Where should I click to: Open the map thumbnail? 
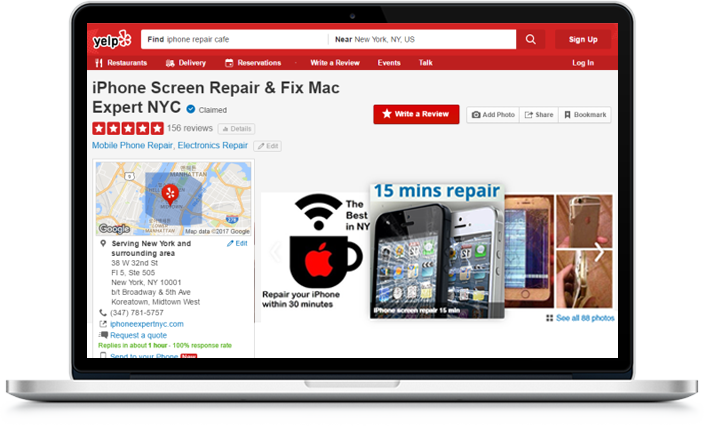tap(173, 198)
